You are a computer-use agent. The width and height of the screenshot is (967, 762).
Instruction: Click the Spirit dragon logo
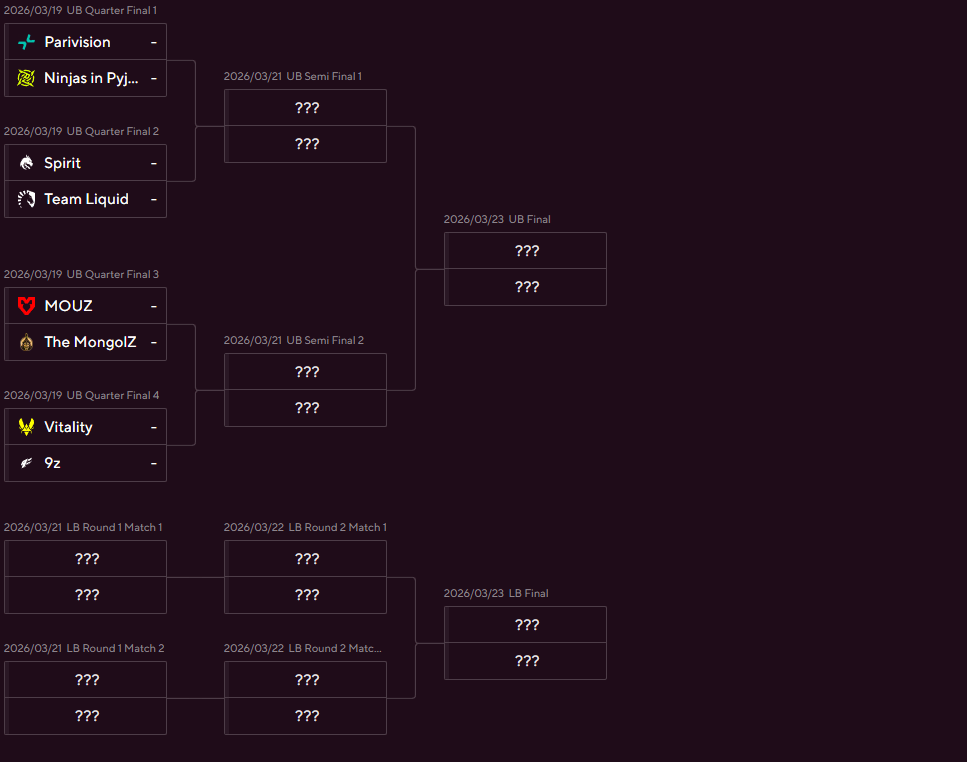point(26,163)
